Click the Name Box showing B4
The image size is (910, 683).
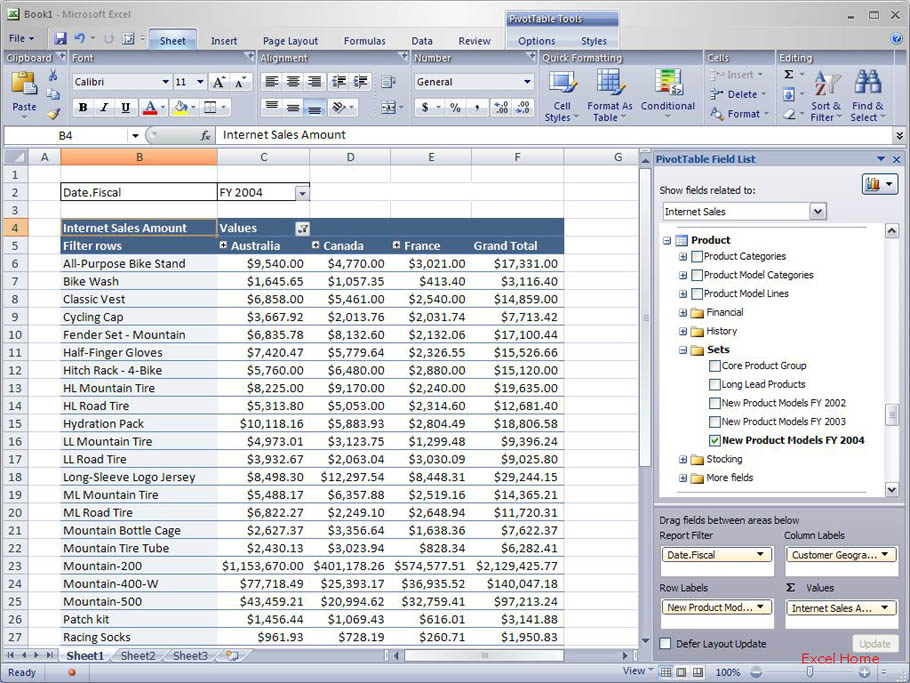tap(65, 135)
